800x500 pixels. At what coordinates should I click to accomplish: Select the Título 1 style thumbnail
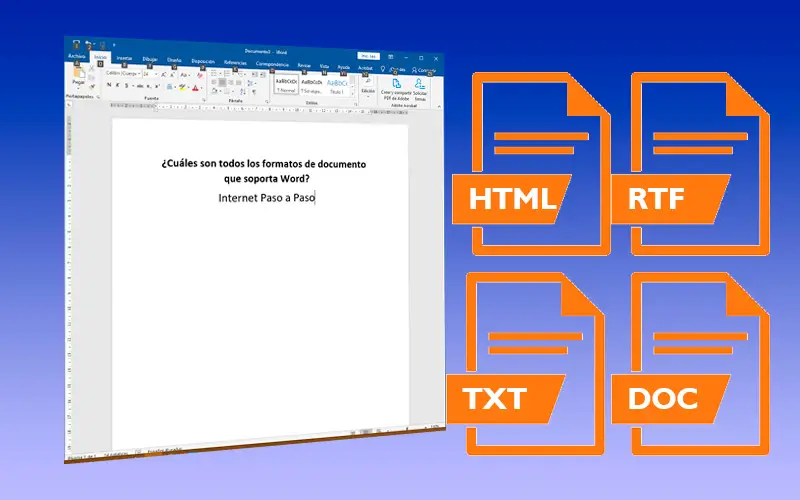coord(338,85)
